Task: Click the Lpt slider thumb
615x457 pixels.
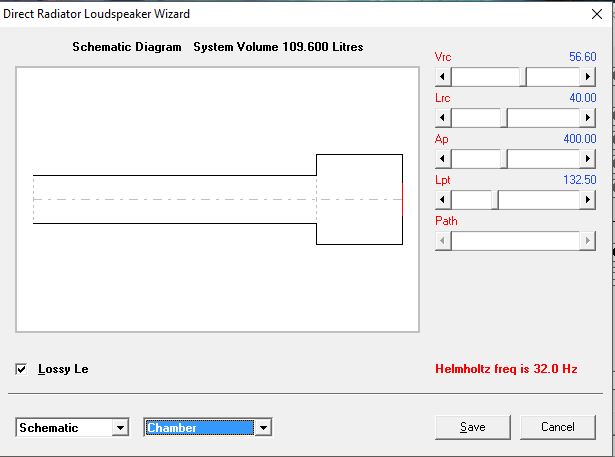Action: pos(495,200)
